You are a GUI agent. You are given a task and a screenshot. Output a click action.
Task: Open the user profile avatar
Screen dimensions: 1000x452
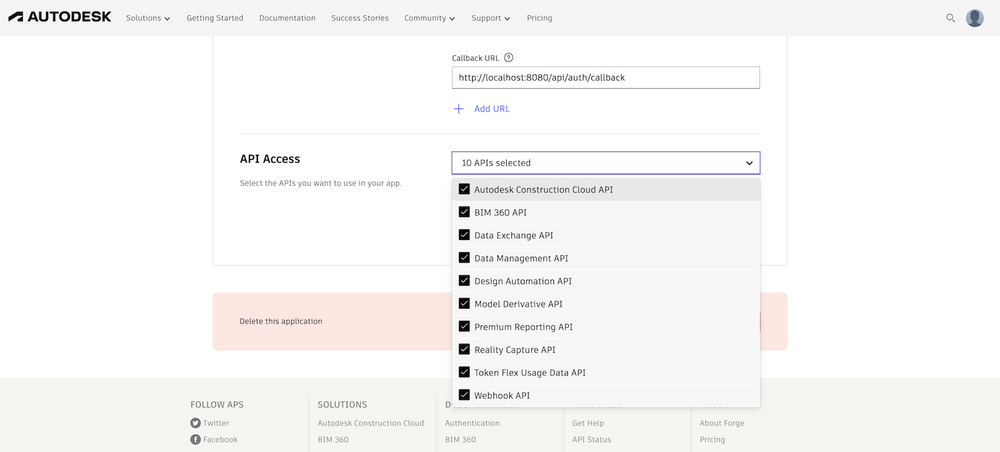point(974,18)
